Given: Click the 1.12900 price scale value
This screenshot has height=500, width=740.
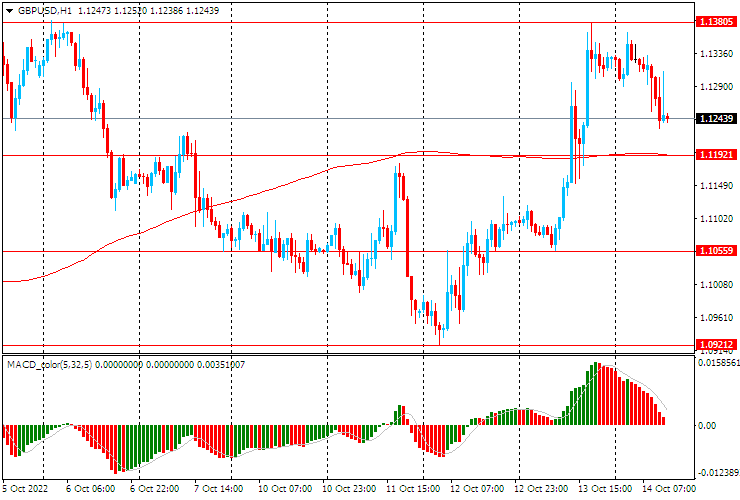Looking at the screenshot, I should pyautogui.click(x=716, y=87).
